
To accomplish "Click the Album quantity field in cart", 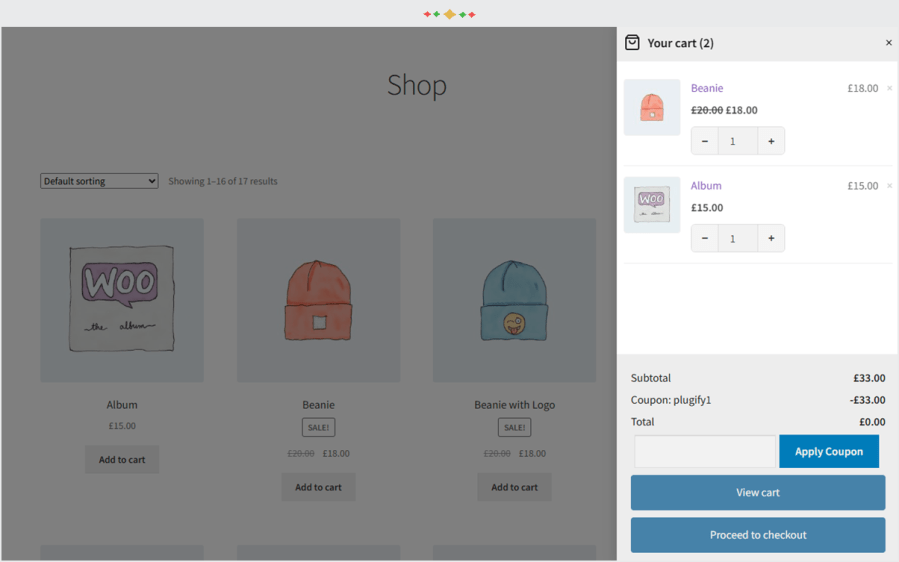I will coord(738,239).
